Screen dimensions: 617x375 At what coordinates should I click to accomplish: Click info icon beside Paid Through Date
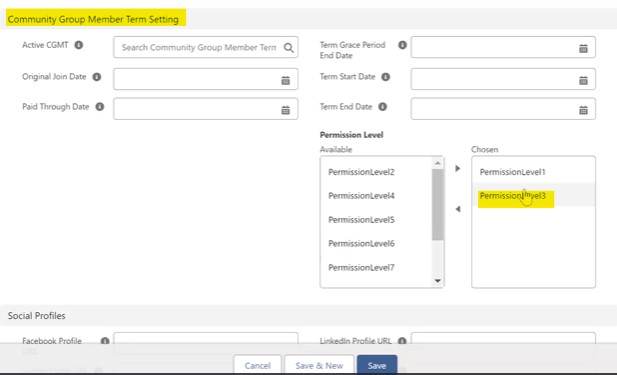[100, 107]
